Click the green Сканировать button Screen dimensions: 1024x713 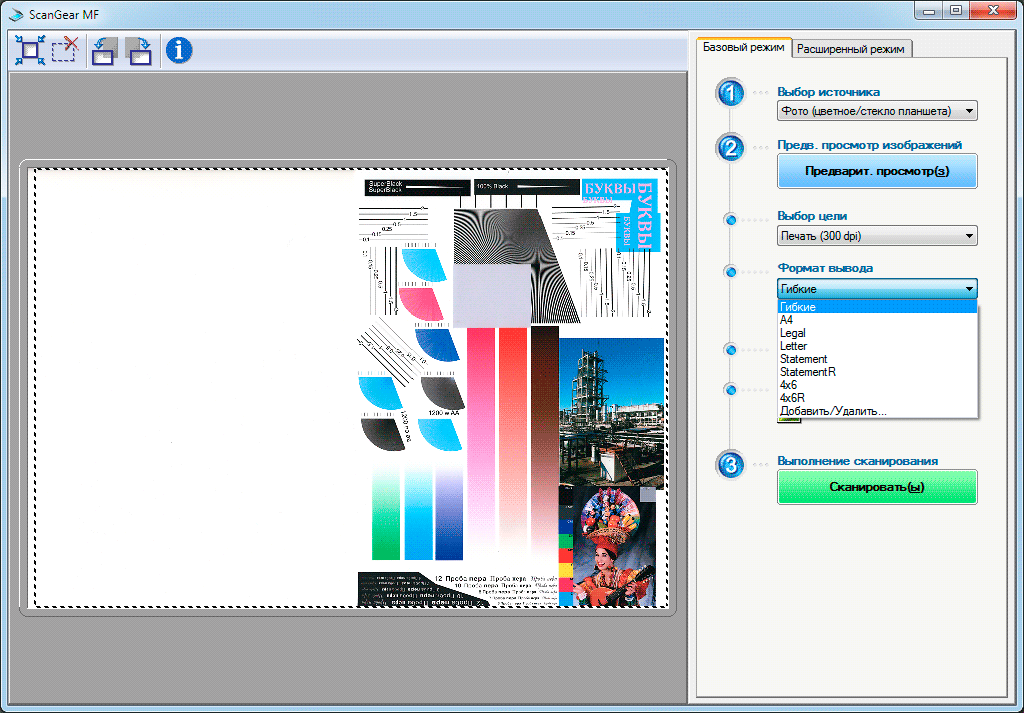pyautogui.click(x=877, y=487)
